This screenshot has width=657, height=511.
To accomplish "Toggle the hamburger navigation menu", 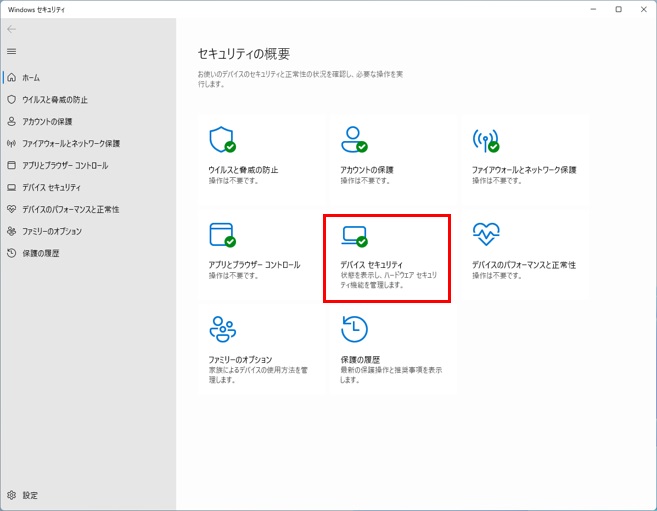I will pos(11,51).
